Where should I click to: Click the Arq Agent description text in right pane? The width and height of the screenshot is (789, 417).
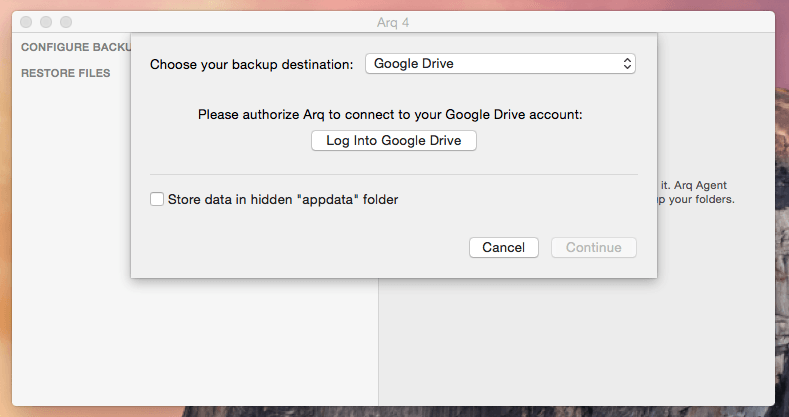click(696, 192)
